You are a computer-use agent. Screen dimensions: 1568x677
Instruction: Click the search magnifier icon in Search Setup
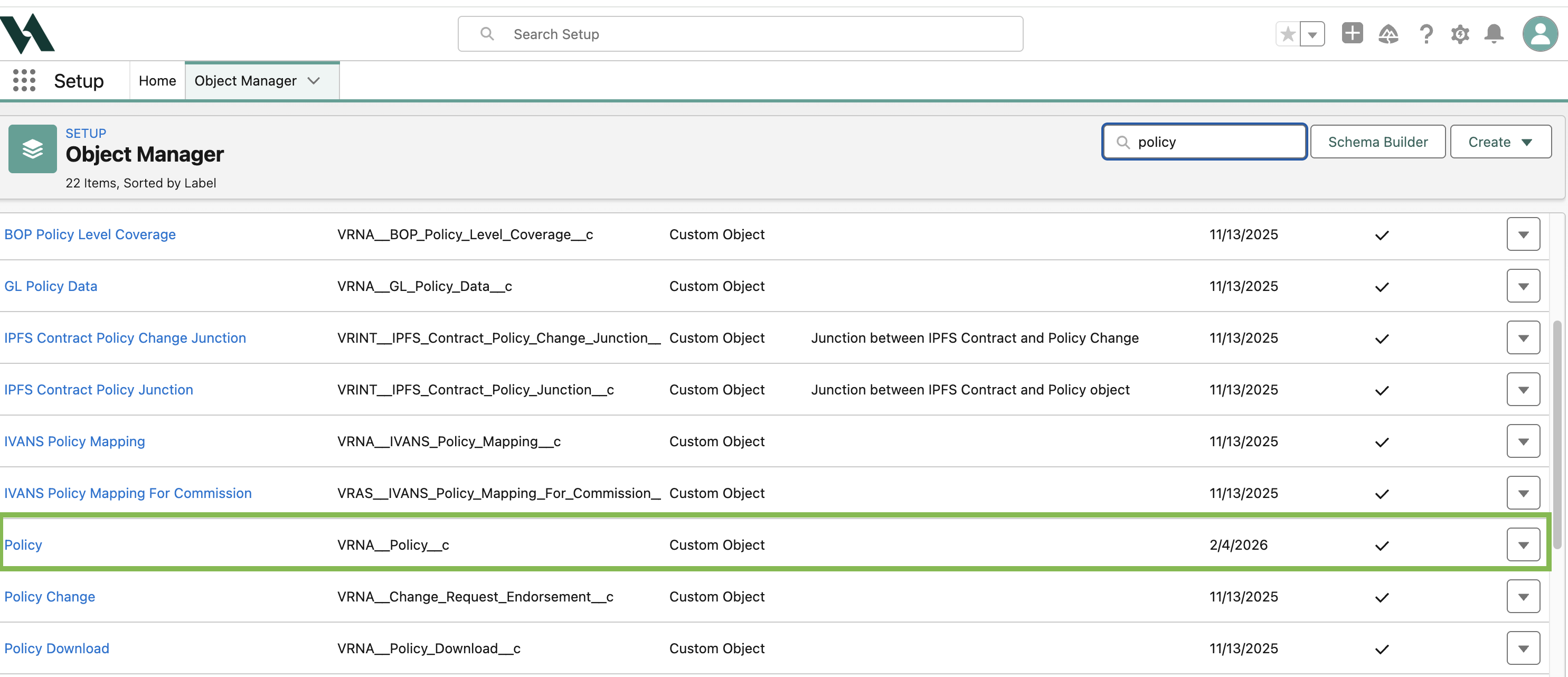pos(487,33)
